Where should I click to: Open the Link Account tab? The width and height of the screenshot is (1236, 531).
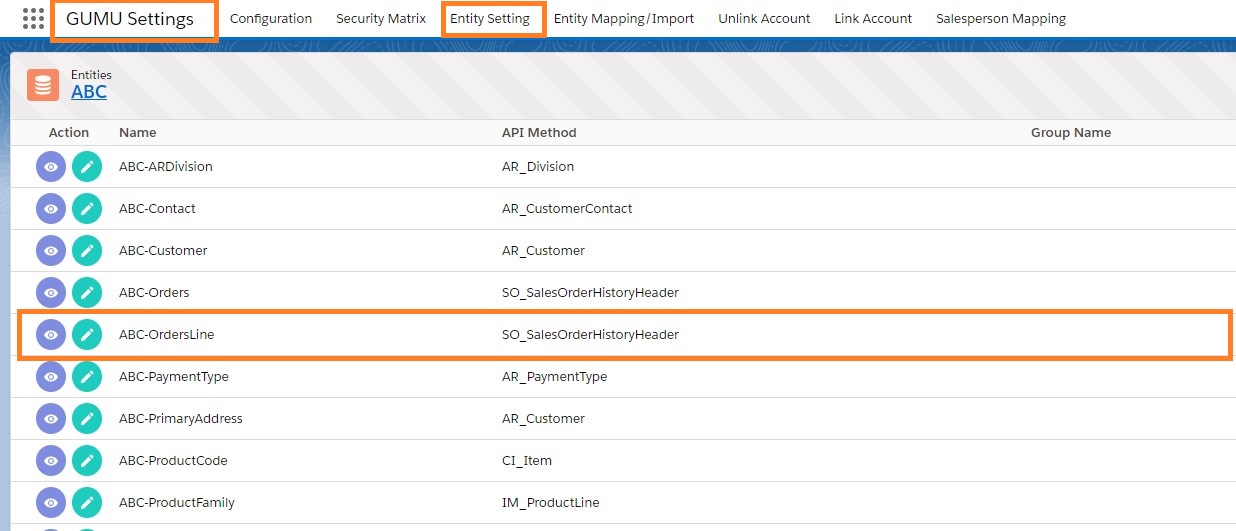(873, 19)
